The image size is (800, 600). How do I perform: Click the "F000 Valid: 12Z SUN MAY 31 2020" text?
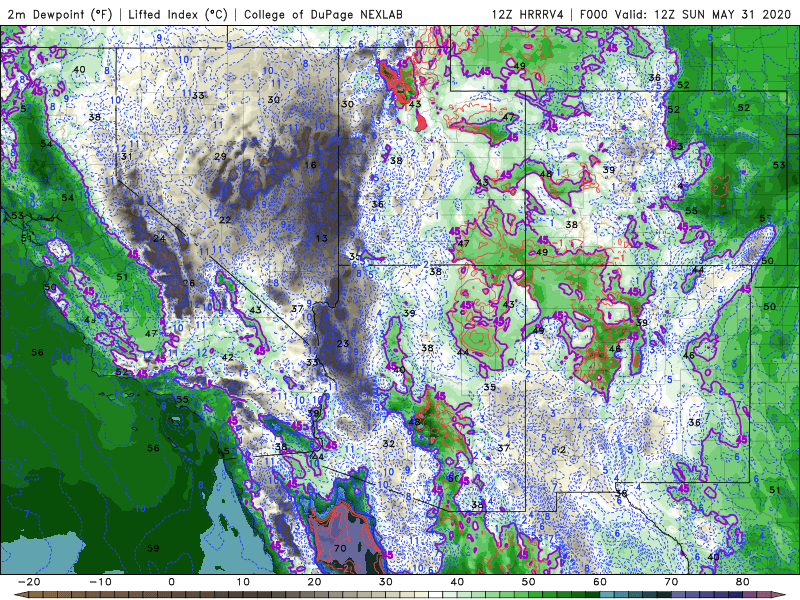tap(685, 14)
